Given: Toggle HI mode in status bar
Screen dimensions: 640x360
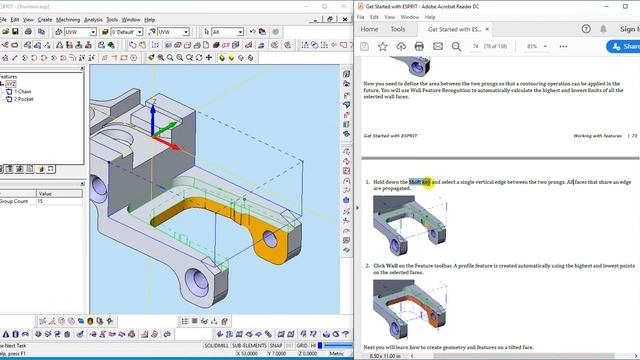Looking at the screenshot, I should coord(313,346).
